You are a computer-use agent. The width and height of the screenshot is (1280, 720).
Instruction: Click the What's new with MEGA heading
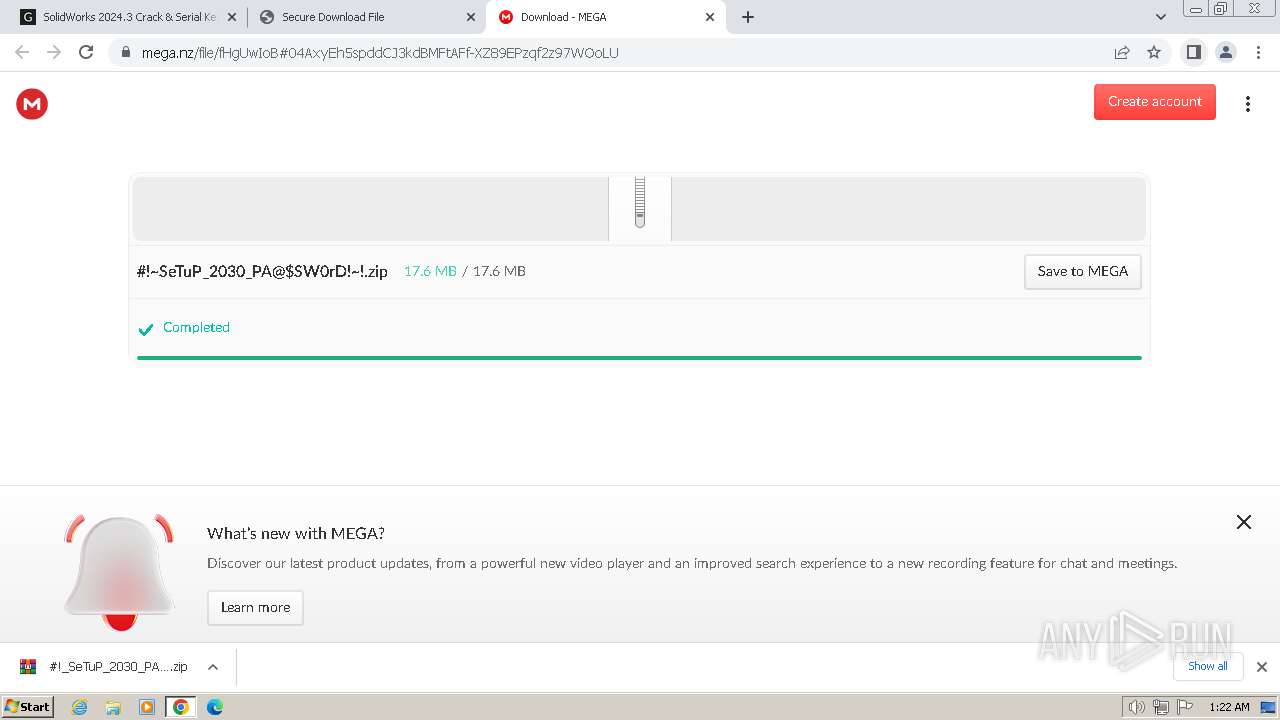(x=296, y=533)
